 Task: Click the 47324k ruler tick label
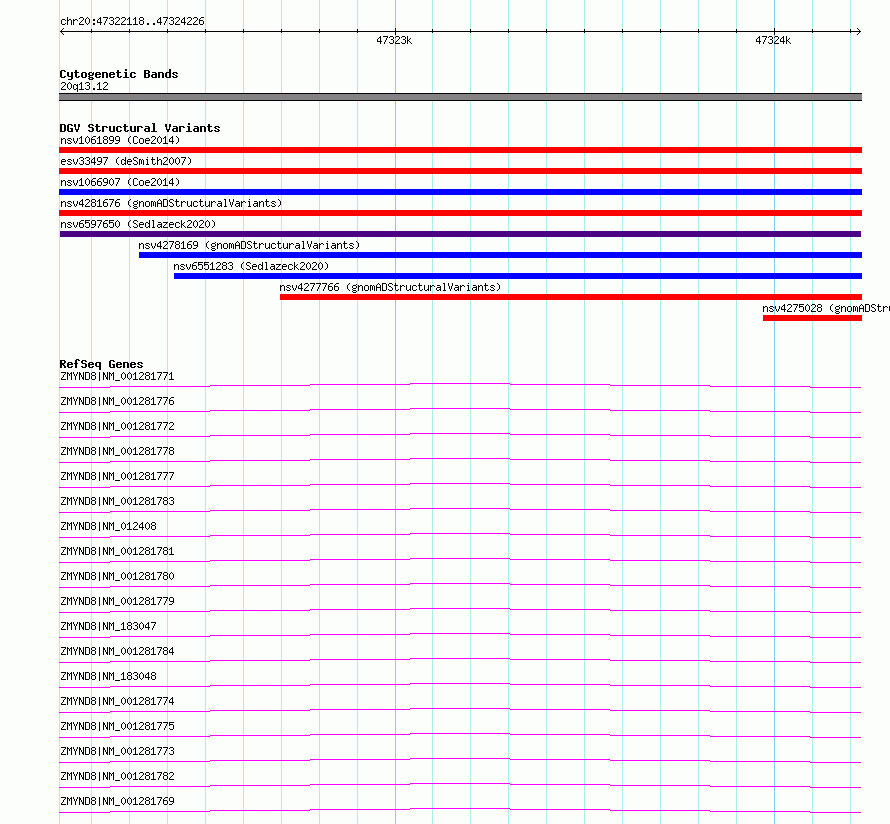tap(773, 40)
